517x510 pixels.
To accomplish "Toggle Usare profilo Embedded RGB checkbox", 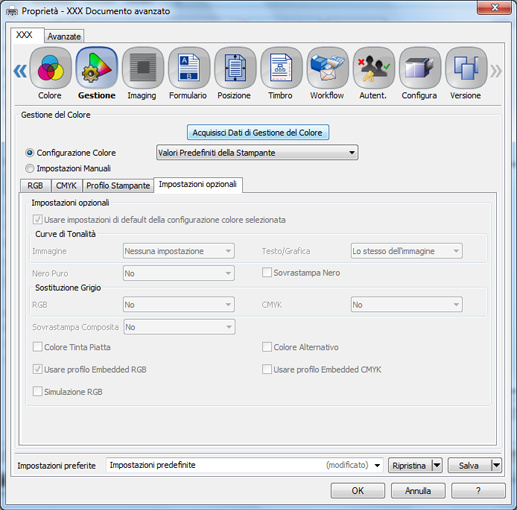I will click(37, 369).
